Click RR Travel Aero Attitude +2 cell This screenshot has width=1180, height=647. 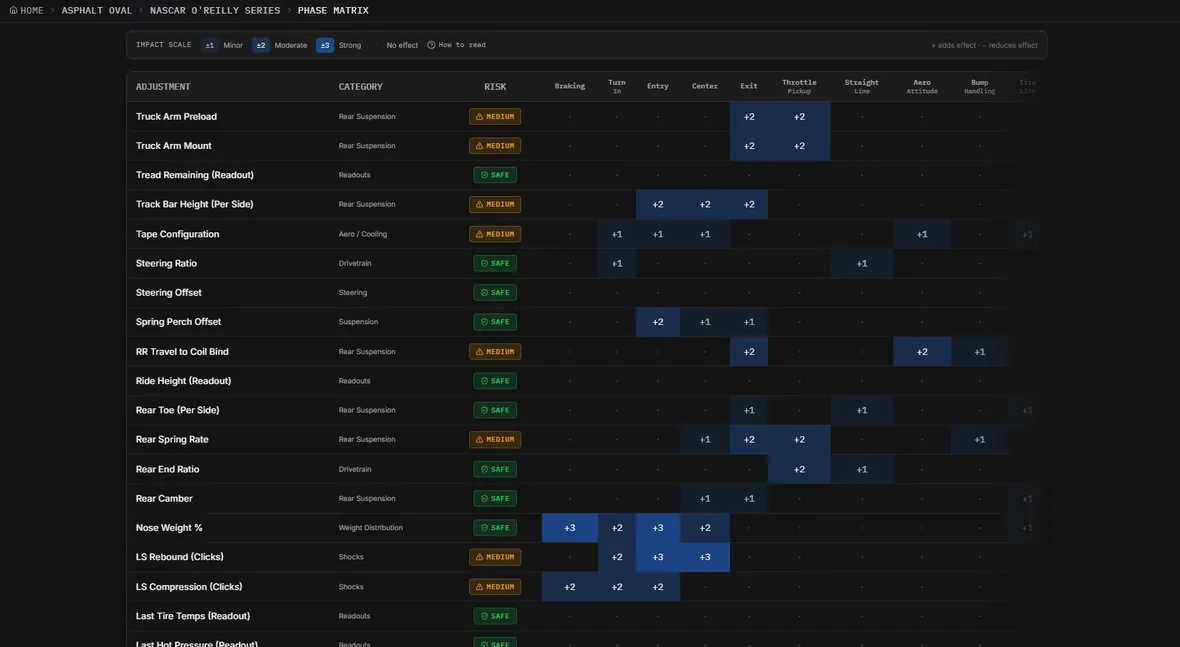(x=922, y=351)
